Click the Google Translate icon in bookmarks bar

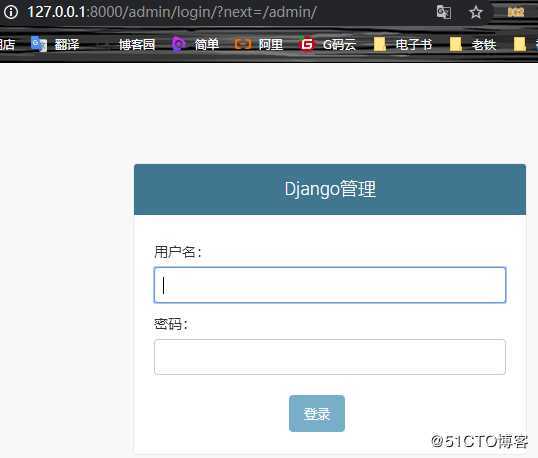(39, 44)
